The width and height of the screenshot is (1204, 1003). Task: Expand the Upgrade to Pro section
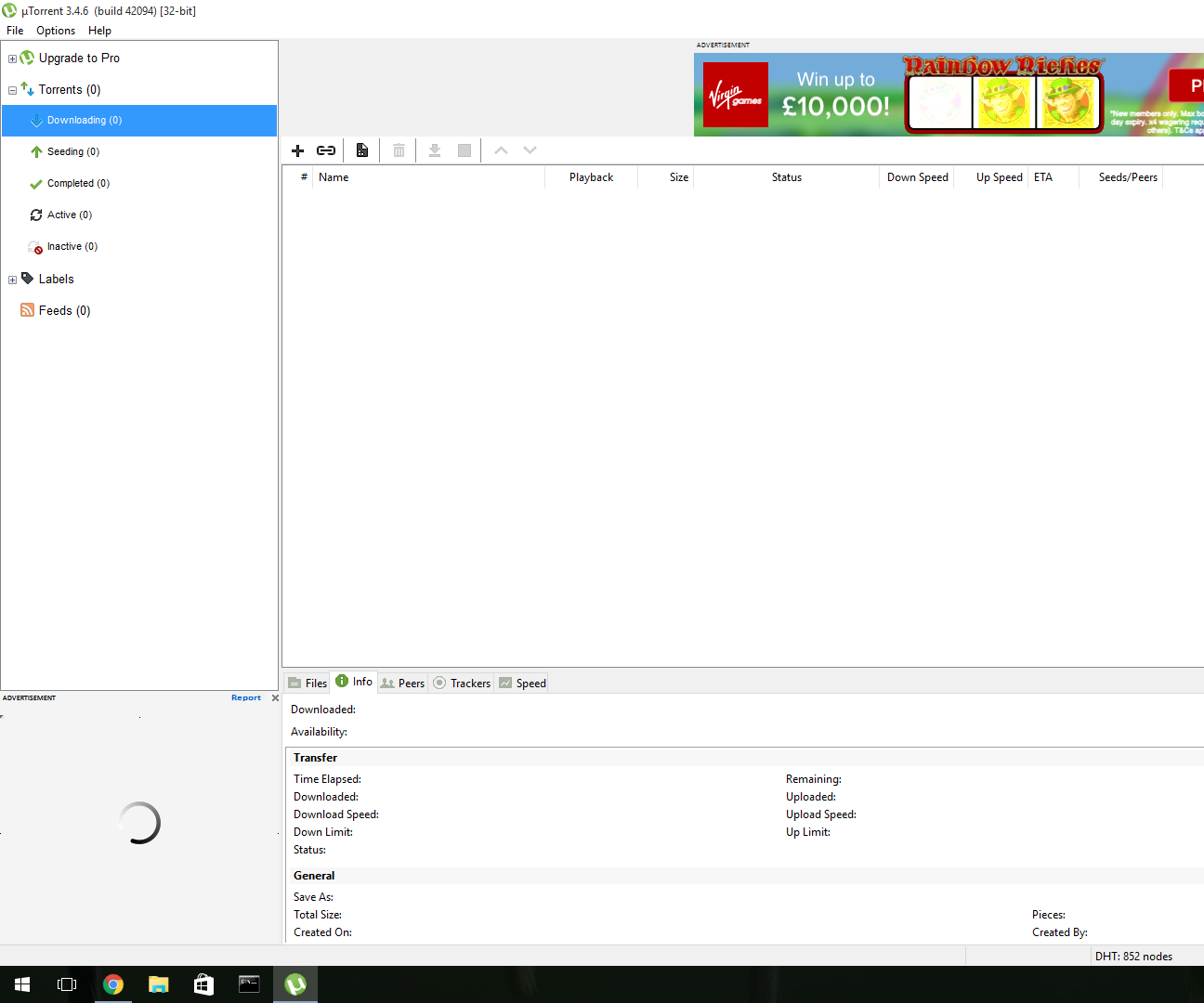(x=12, y=58)
